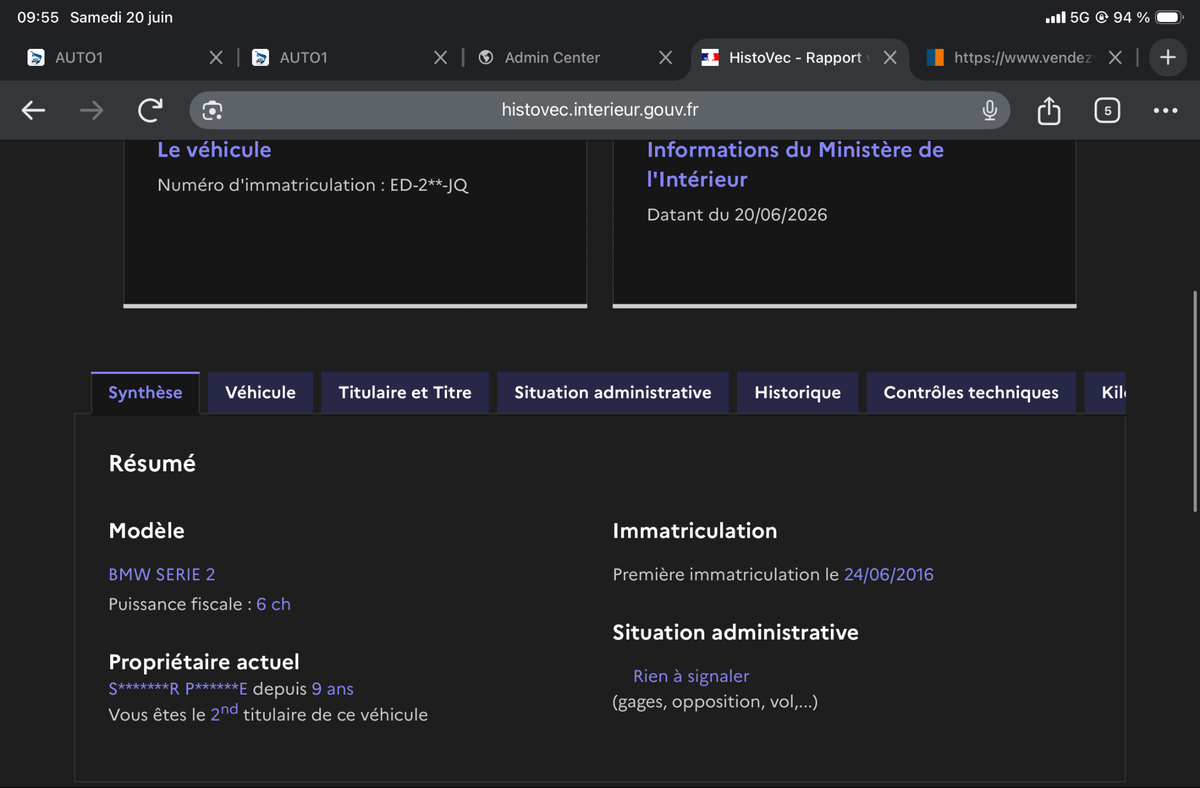Viewport: 1200px width, 788px height.
Task: Open the three-dots browser menu
Action: 1165,110
